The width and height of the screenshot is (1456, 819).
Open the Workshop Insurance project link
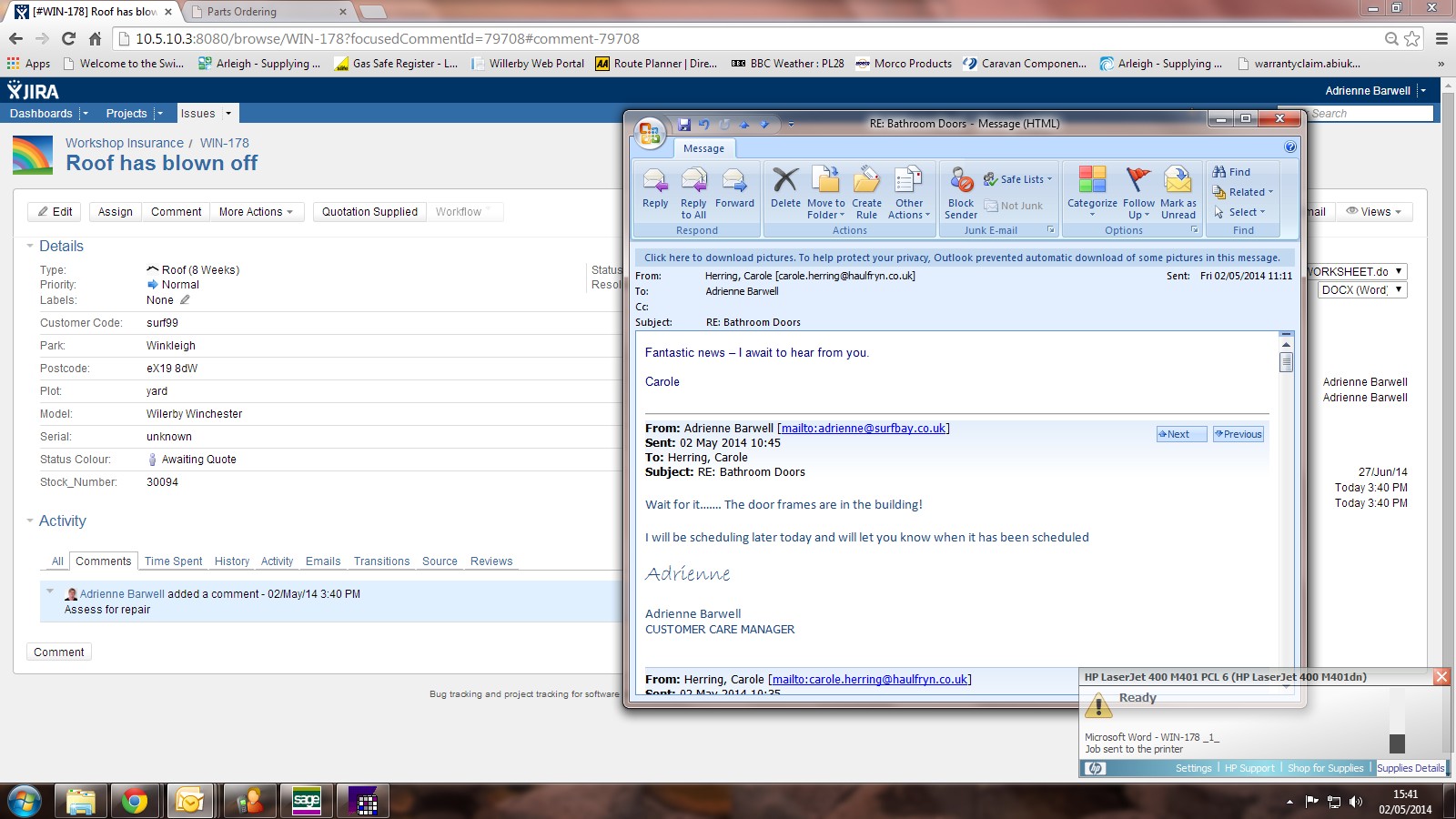(125, 143)
